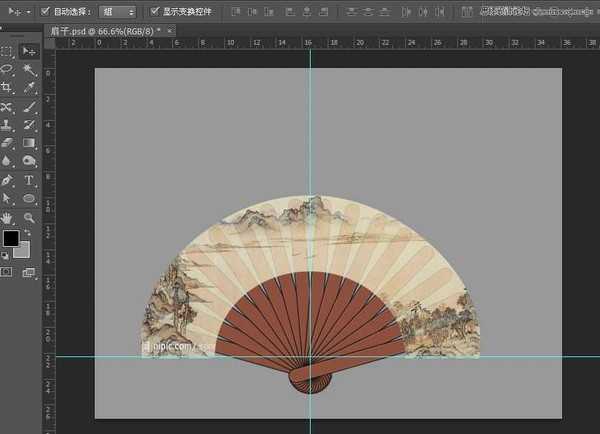Pick the Magic Wand tool
Screen dimensions: 600x434
click(x=29, y=70)
